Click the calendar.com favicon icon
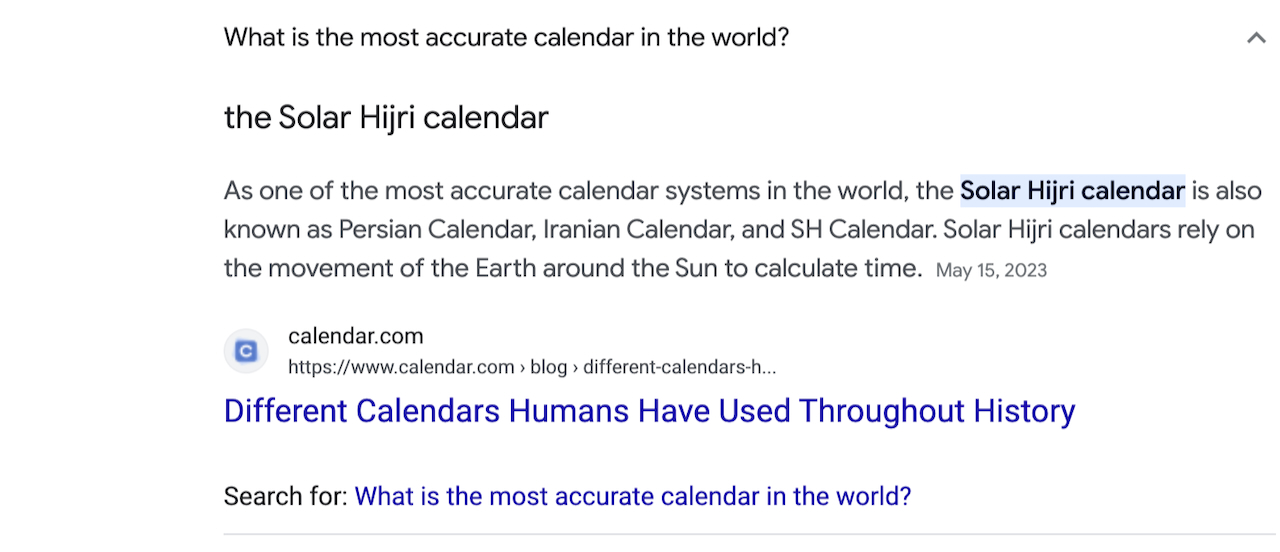 246,351
